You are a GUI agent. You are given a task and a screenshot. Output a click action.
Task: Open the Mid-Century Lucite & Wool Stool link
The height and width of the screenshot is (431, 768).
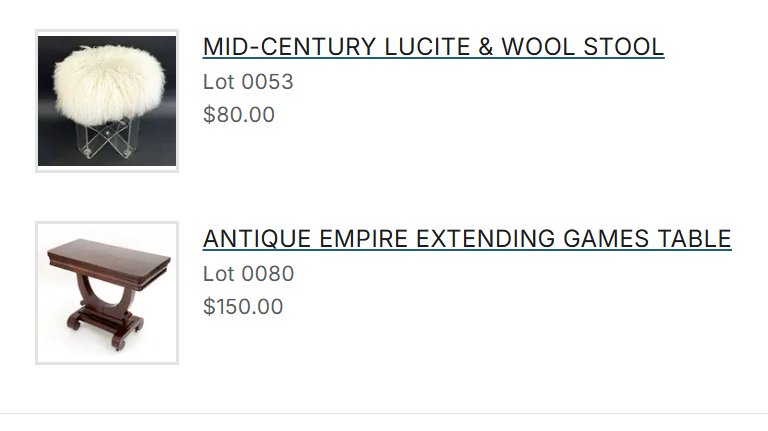pyautogui.click(x=433, y=47)
